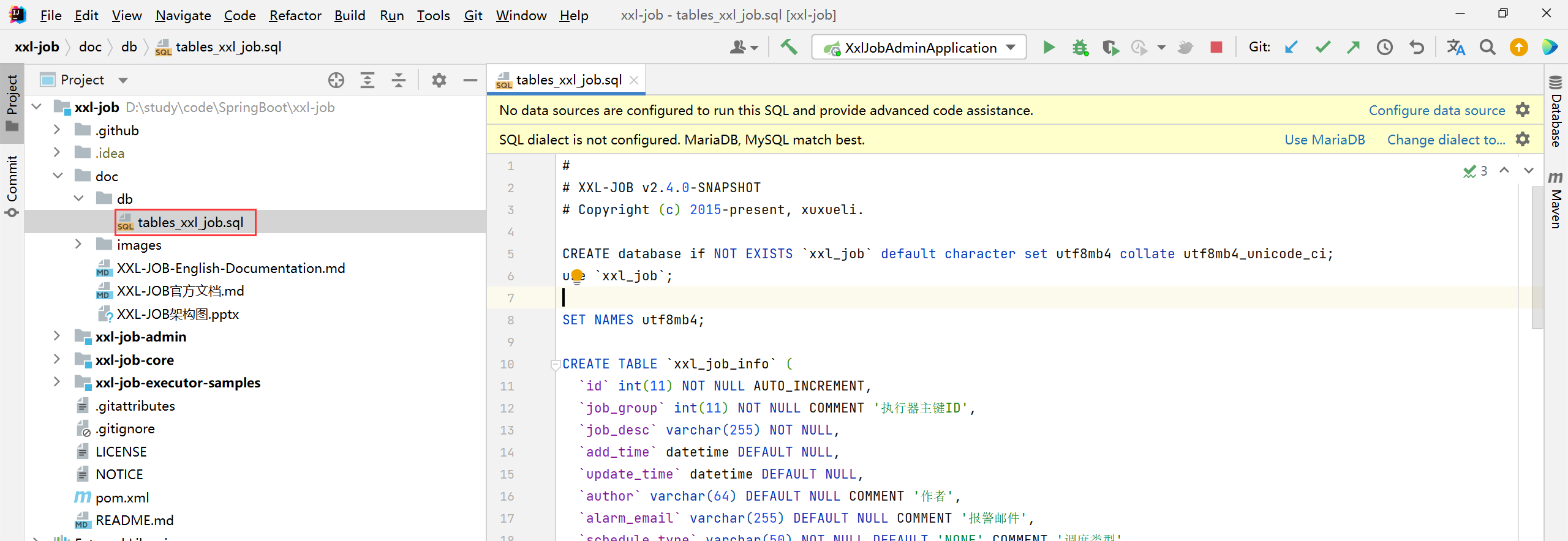Screen dimensions: 1568x541
Task: Click the editor vertical scrollbar
Action: point(1537,257)
